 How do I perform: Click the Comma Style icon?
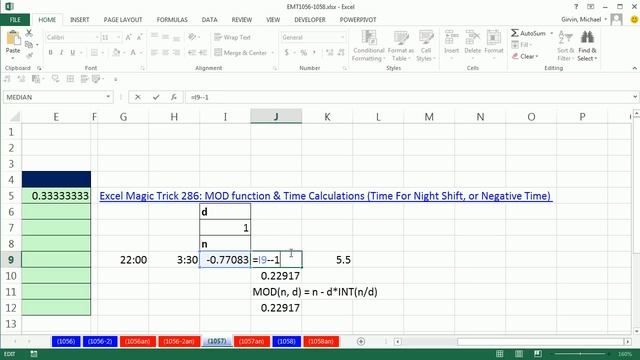pos(314,52)
